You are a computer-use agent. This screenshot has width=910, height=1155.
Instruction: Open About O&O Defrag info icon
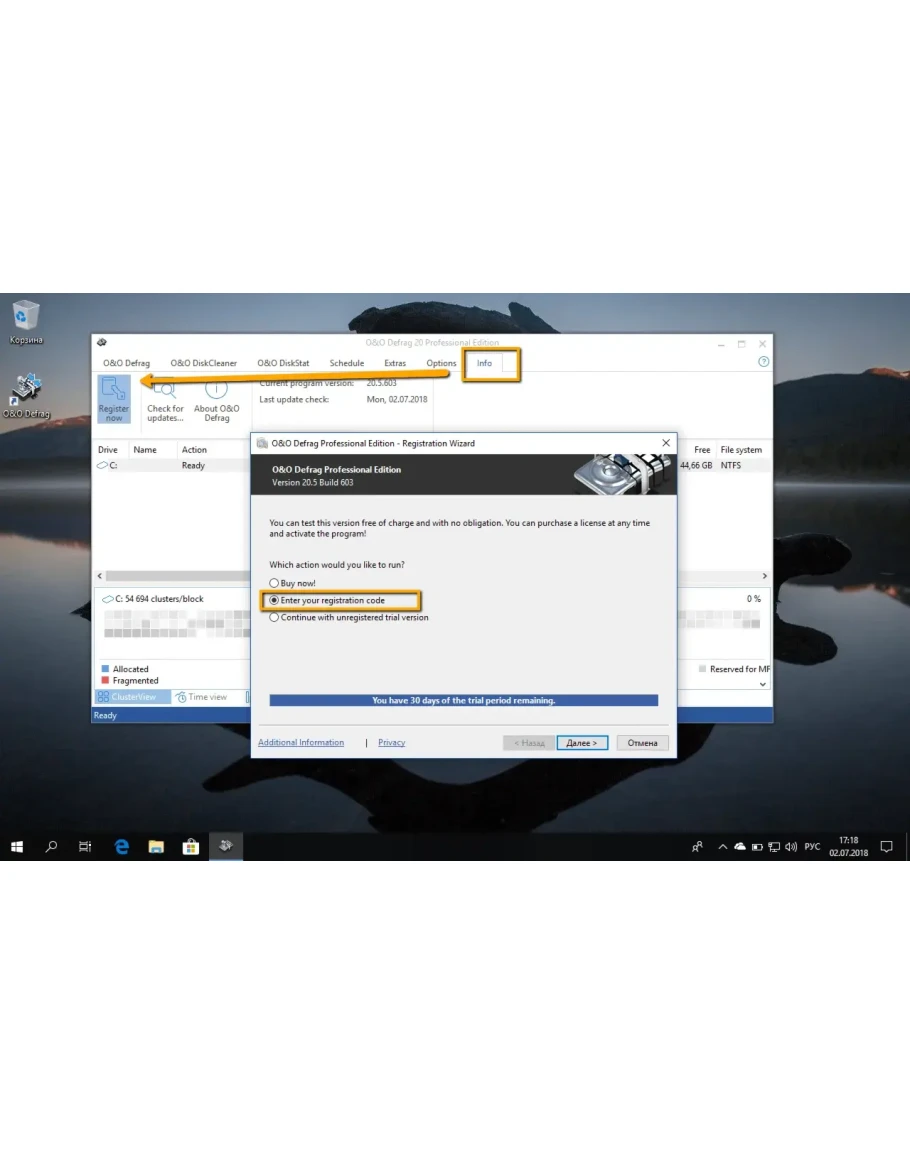pos(217,400)
